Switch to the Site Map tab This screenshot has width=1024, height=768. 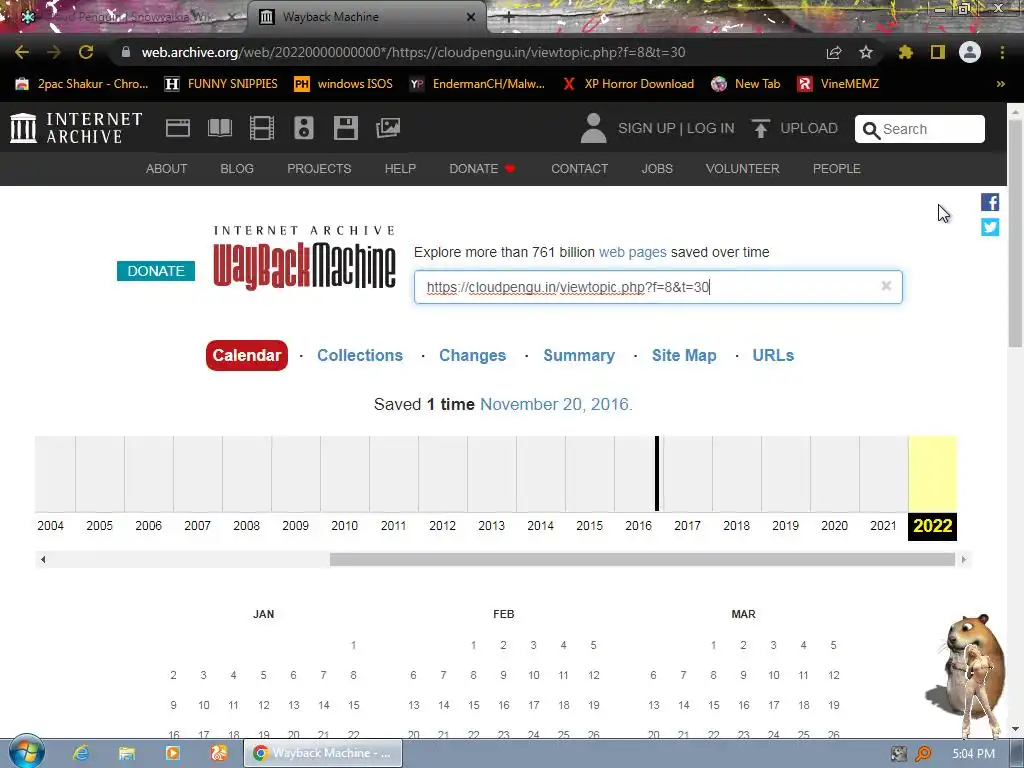[684, 355]
